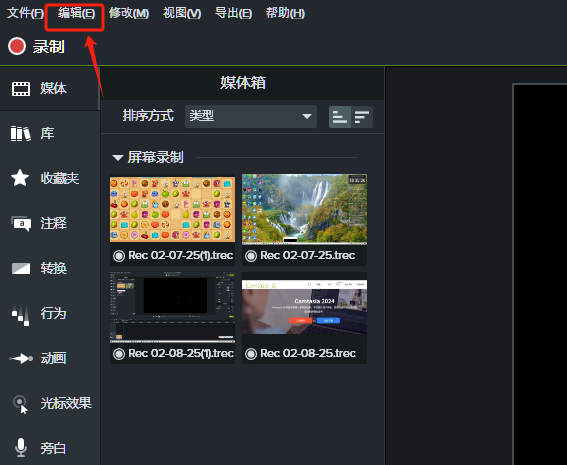The height and width of the screenshot is (465, 567).
Task: Select the 媒体 filmstrip icon
Action: (21, 89)
